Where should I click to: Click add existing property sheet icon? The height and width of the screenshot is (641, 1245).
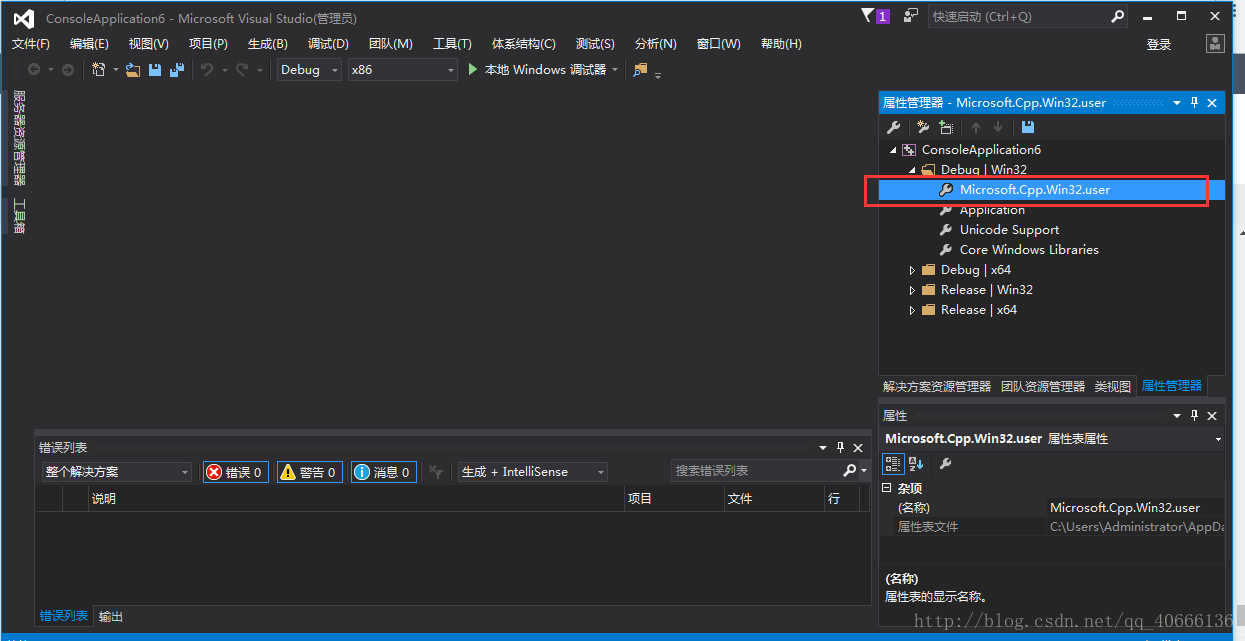tap(946, 127)
